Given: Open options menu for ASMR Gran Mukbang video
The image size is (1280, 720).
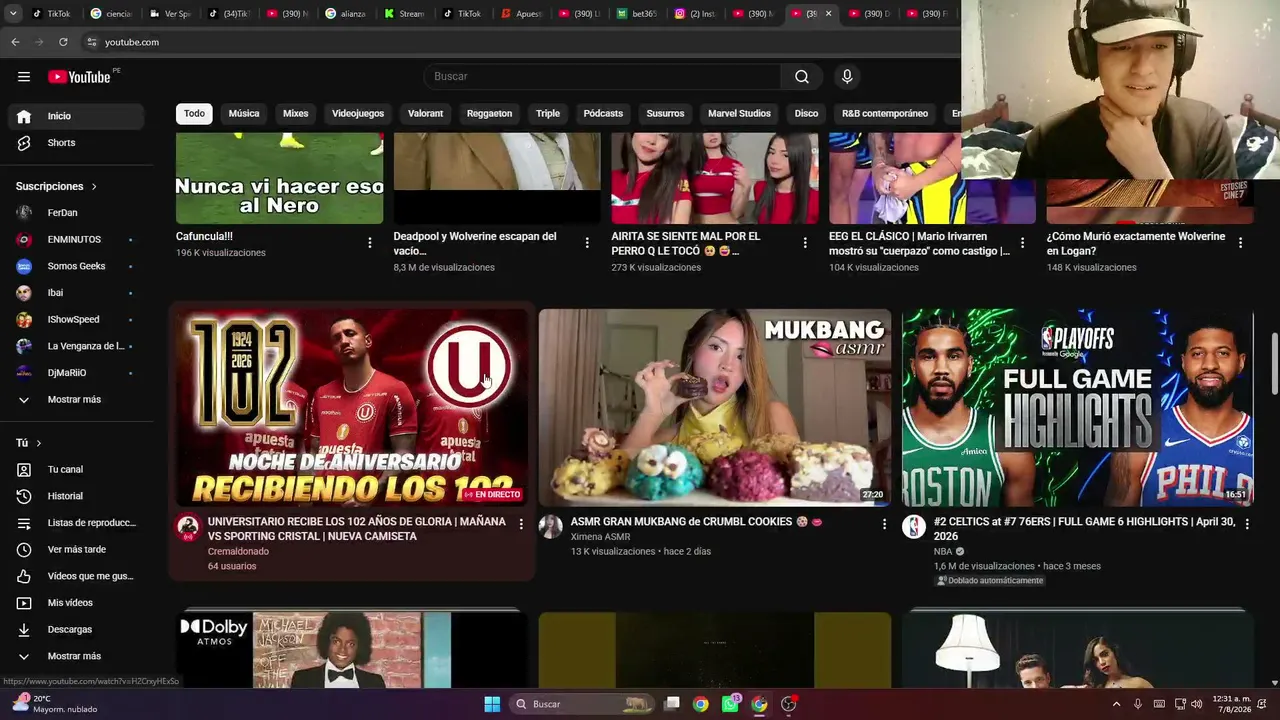Looking at the screenshot, I should (x=884, y=524).
